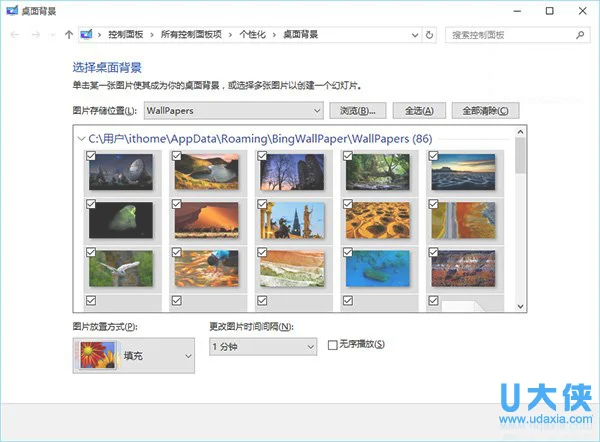Go up one level with up arrow
Screen dimensions: 600x442
click(69, 35)
